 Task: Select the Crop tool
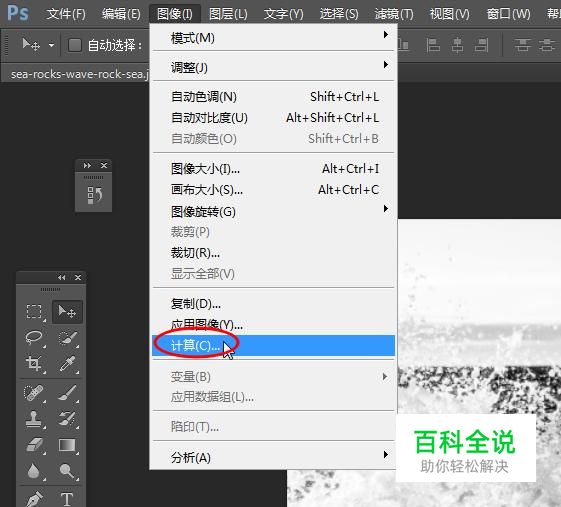point(34,363)
